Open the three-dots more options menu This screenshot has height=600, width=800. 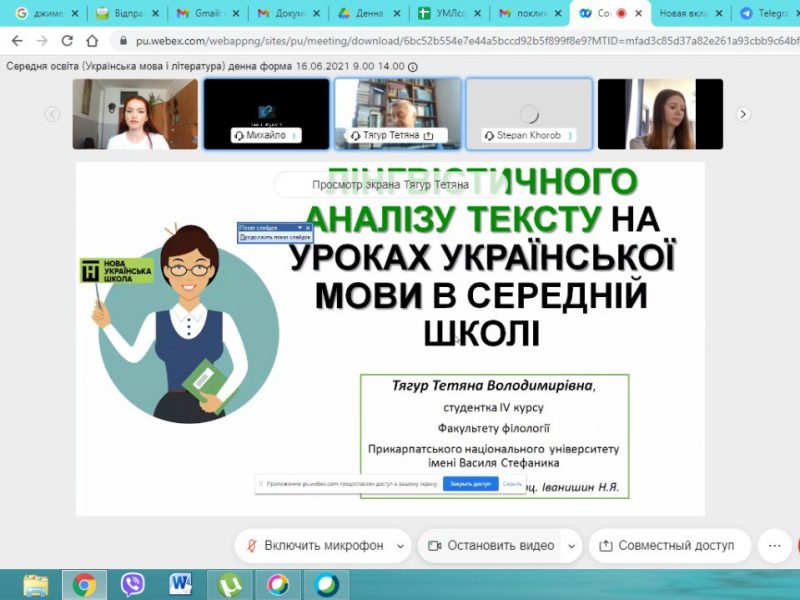click(773, 546)
